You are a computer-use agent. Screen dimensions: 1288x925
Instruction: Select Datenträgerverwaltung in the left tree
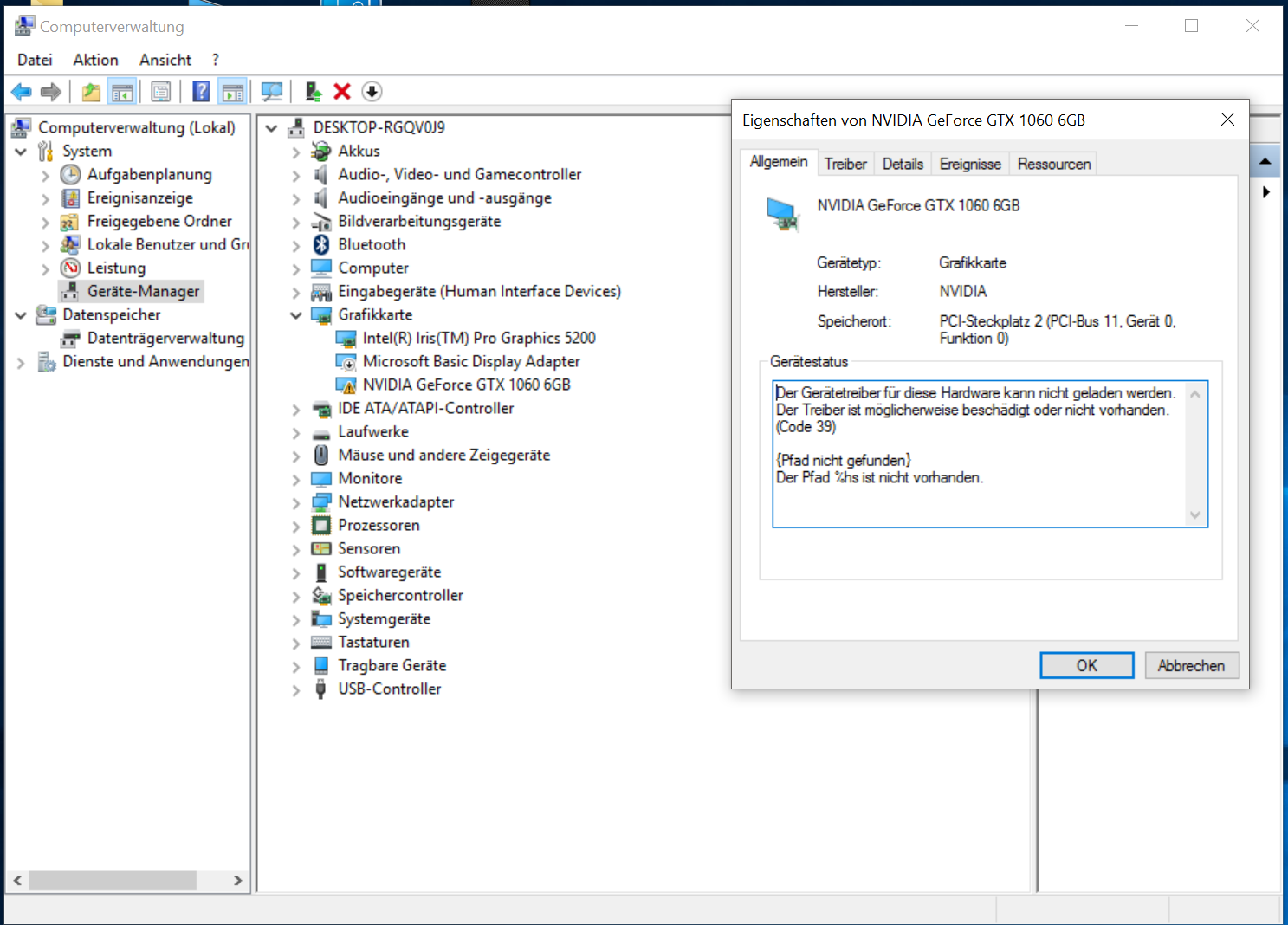[x=165, y=339]
